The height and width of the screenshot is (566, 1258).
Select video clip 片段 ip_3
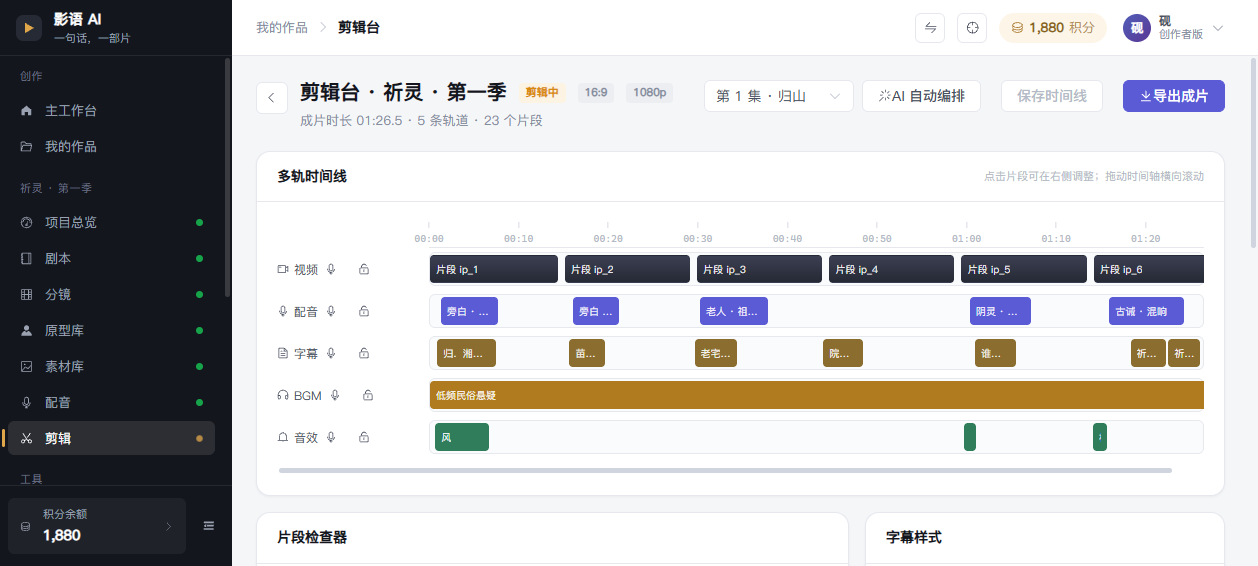pos(759,269)
